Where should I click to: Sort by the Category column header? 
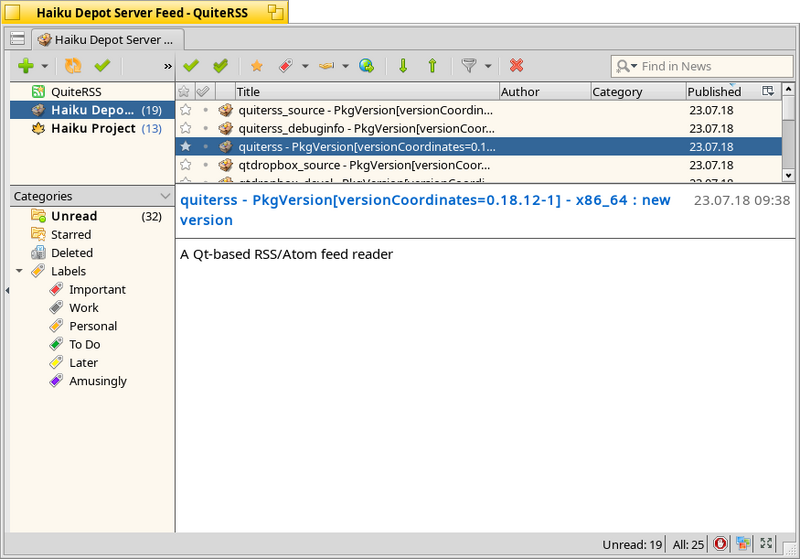638,92
